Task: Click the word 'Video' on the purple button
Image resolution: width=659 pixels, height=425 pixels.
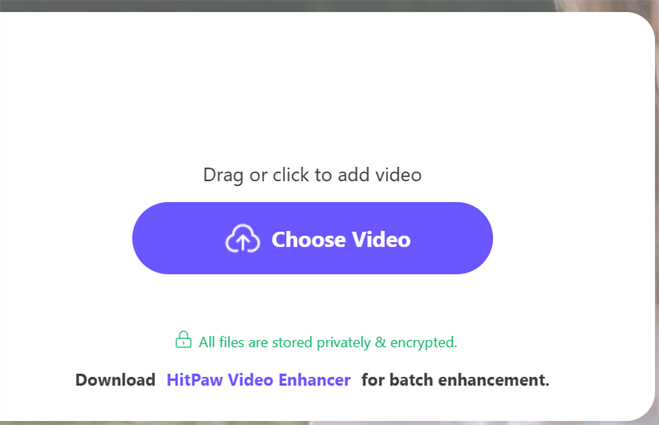Action: 381,240
